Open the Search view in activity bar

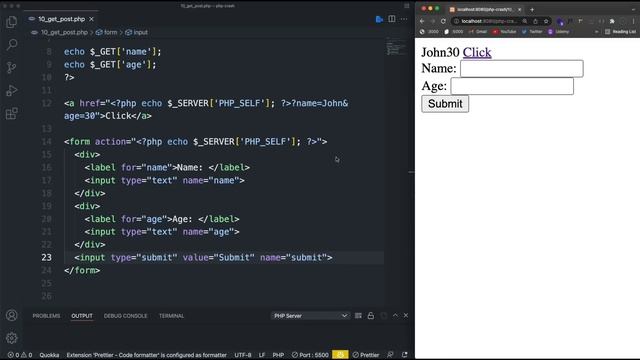[x=11, y=44]
